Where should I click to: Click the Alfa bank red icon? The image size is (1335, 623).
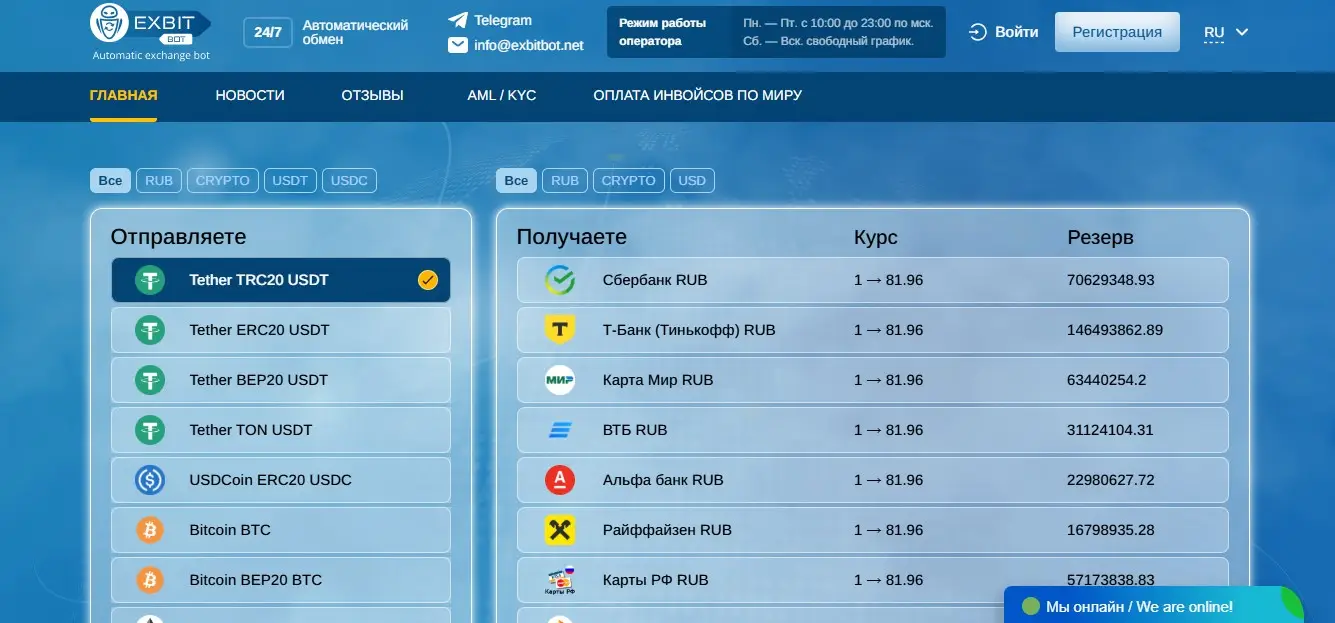(559, 480)
